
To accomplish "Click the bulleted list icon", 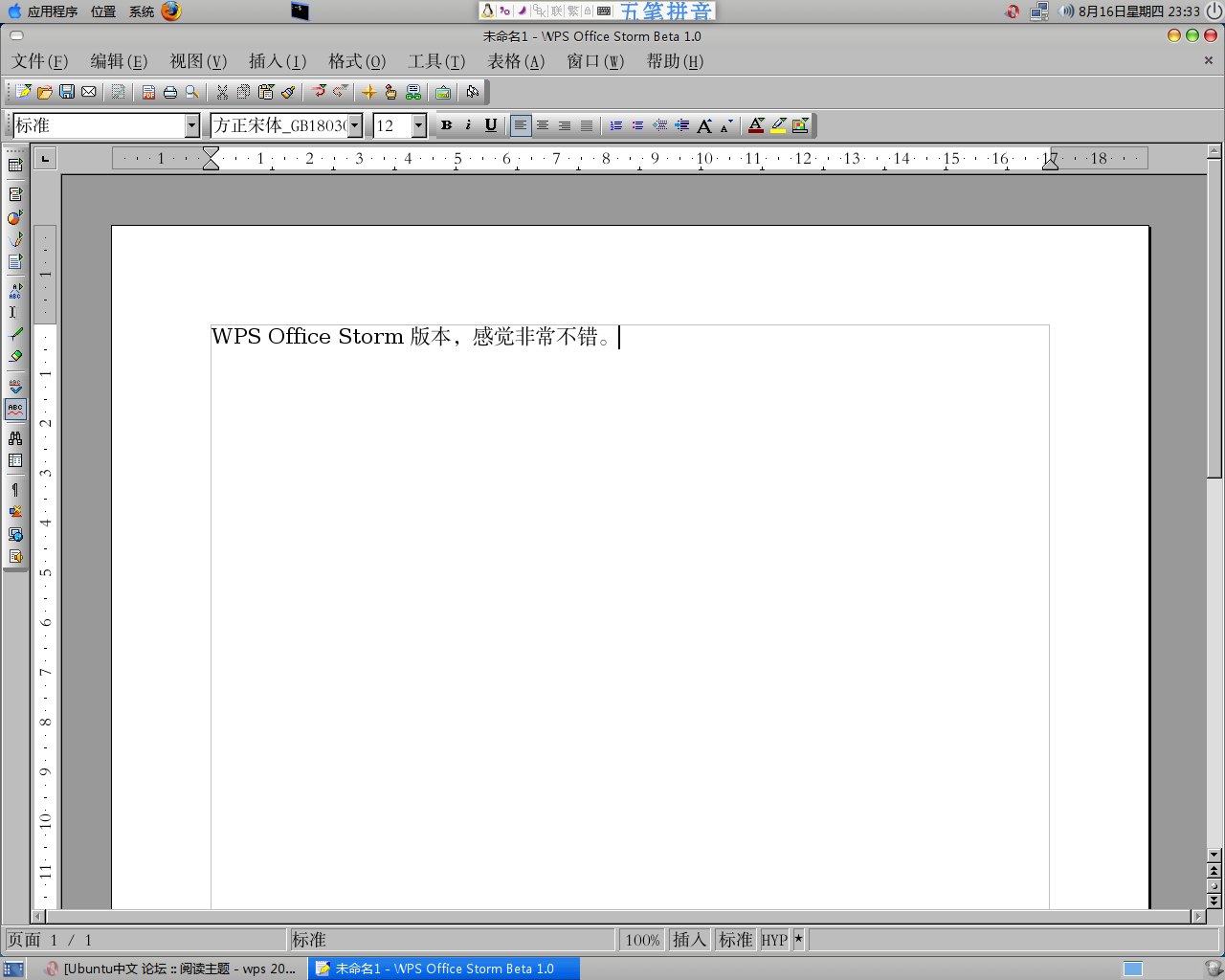I will click(637, 125).
